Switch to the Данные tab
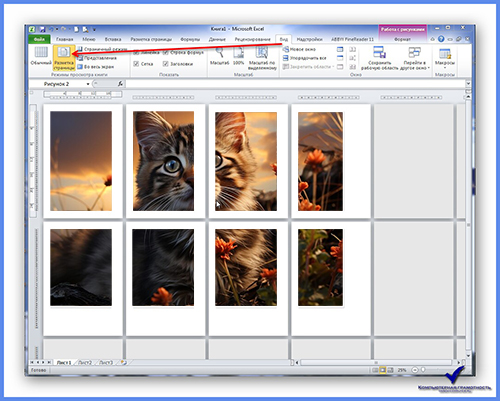The image size is (500, 401). click(x=217, y=39)
